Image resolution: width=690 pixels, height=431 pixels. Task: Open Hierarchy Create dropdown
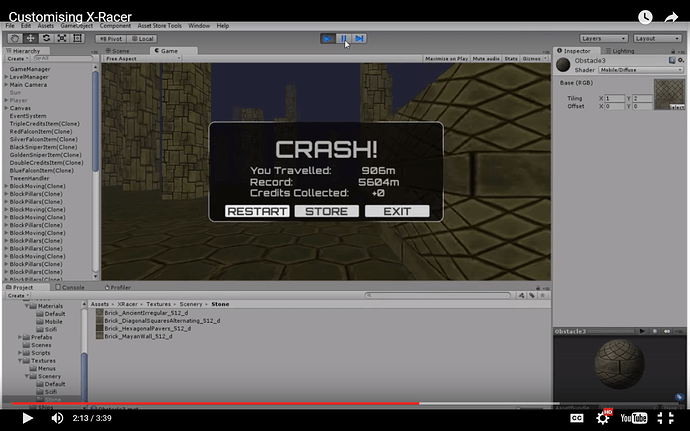18,59
